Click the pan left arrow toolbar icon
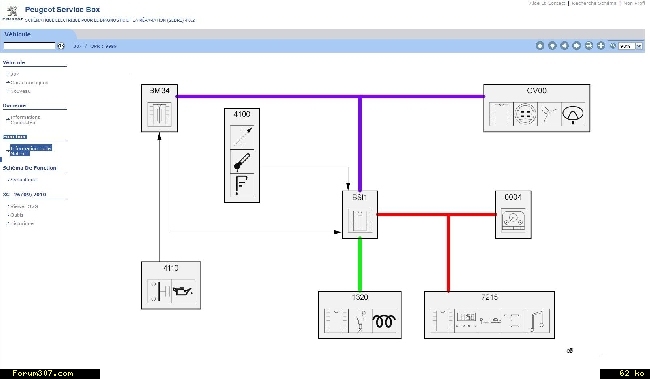 pyautogui.click(x=564, y=46)
